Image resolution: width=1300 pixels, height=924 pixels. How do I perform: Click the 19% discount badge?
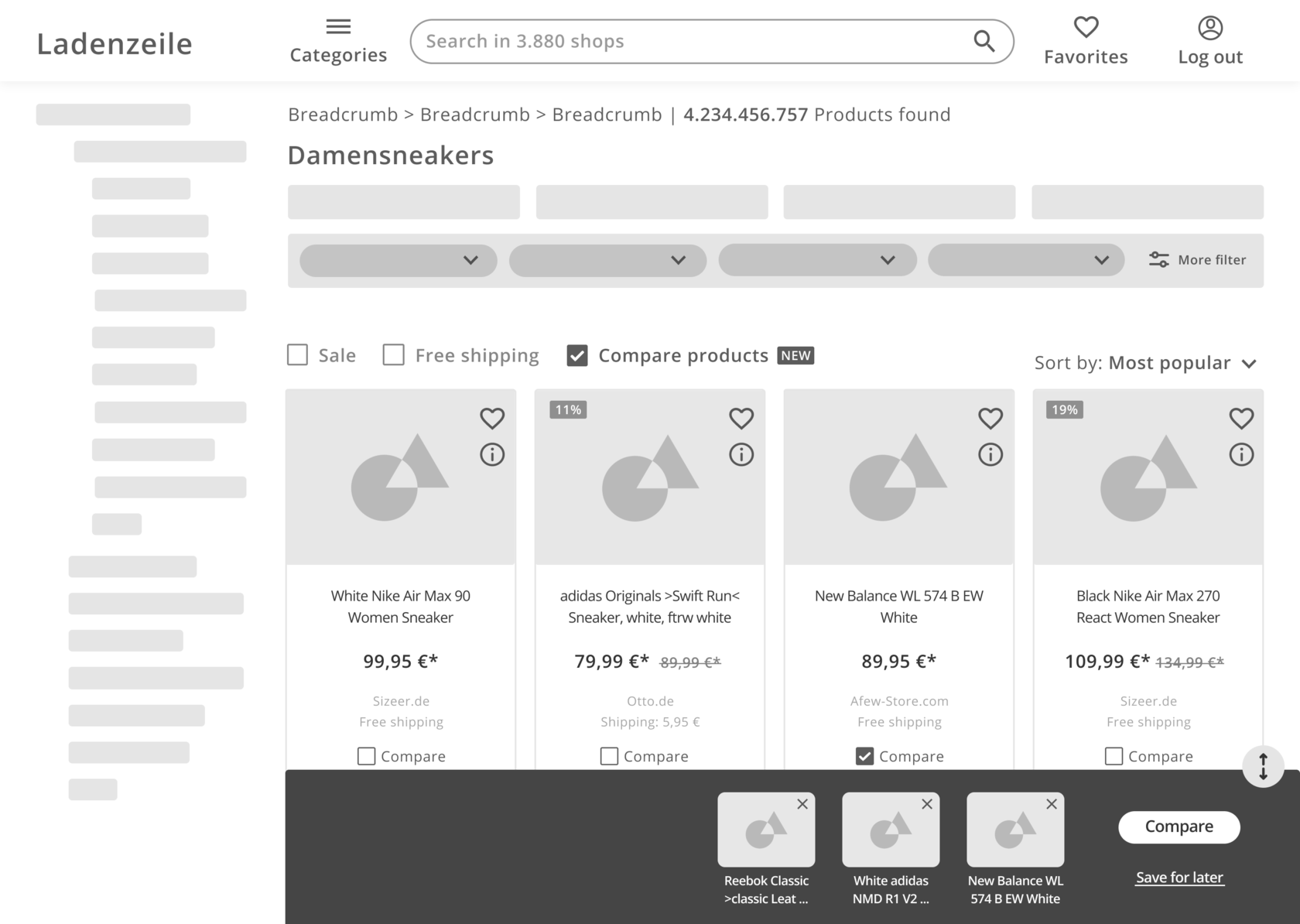pyautogui.click(x=1065, y=409)
